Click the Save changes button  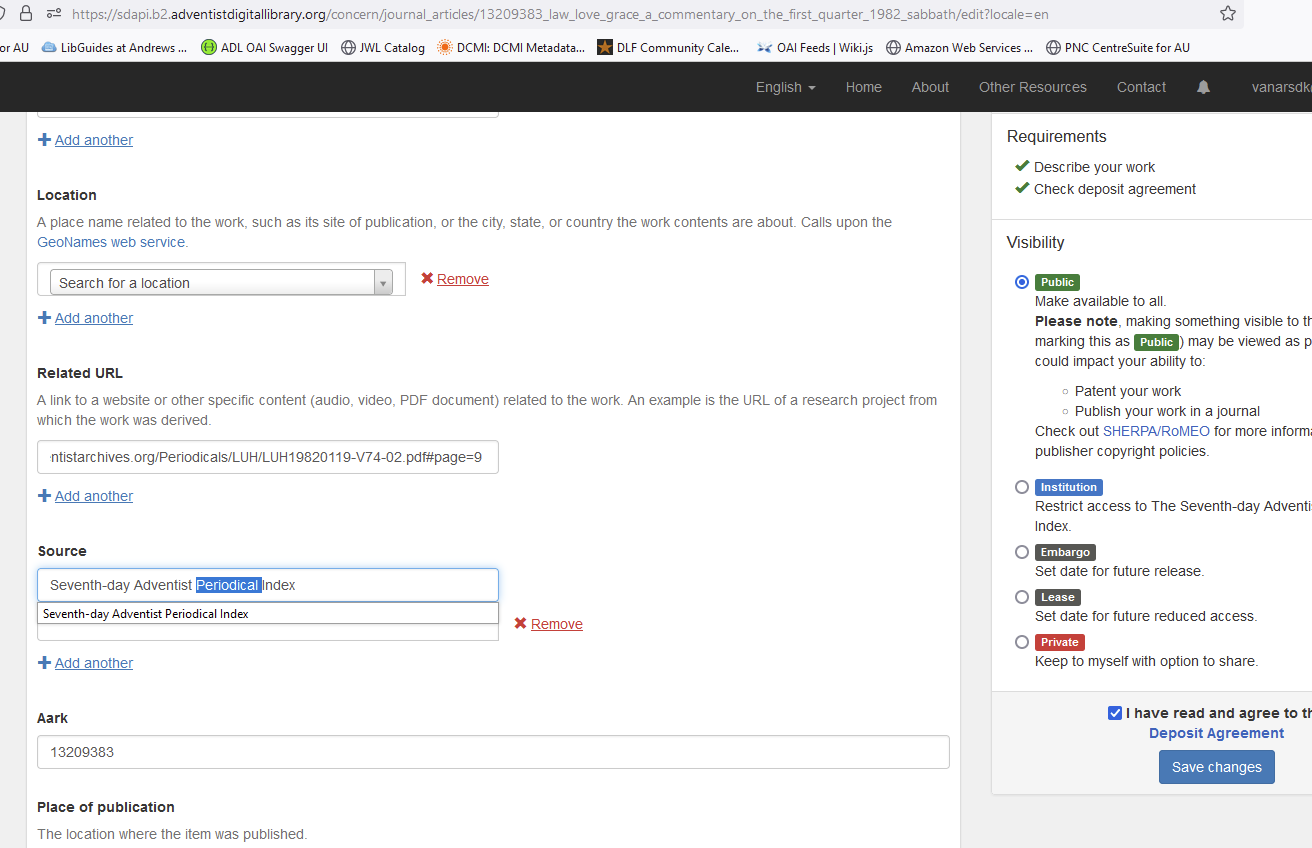[1216, 766]
